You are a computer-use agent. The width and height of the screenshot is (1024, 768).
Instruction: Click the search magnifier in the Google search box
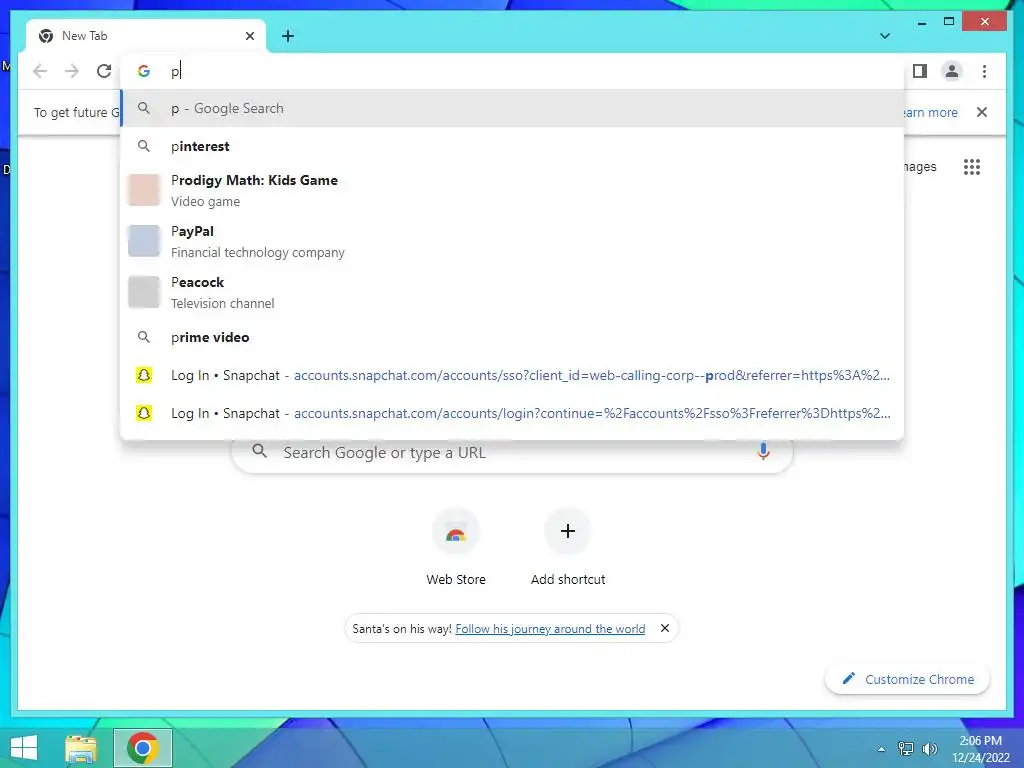260,451
